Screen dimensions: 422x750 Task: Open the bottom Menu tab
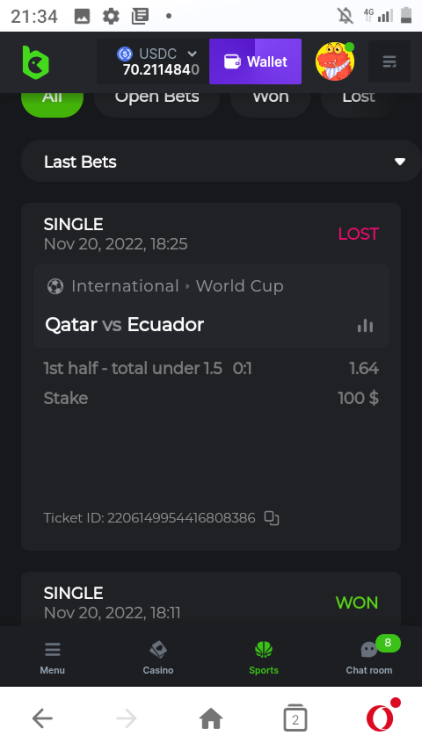click(x=52, y=658)
